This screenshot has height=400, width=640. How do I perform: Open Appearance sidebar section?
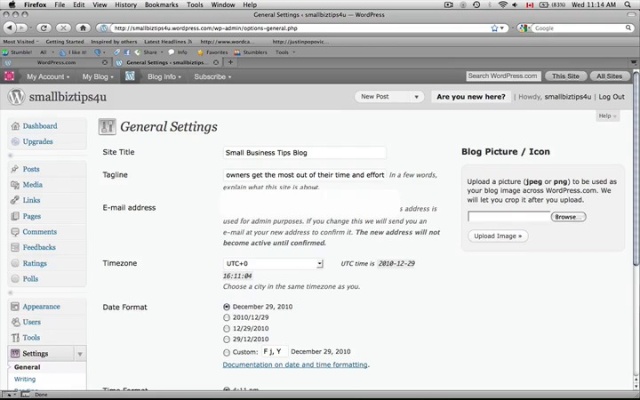pos(41,307)
